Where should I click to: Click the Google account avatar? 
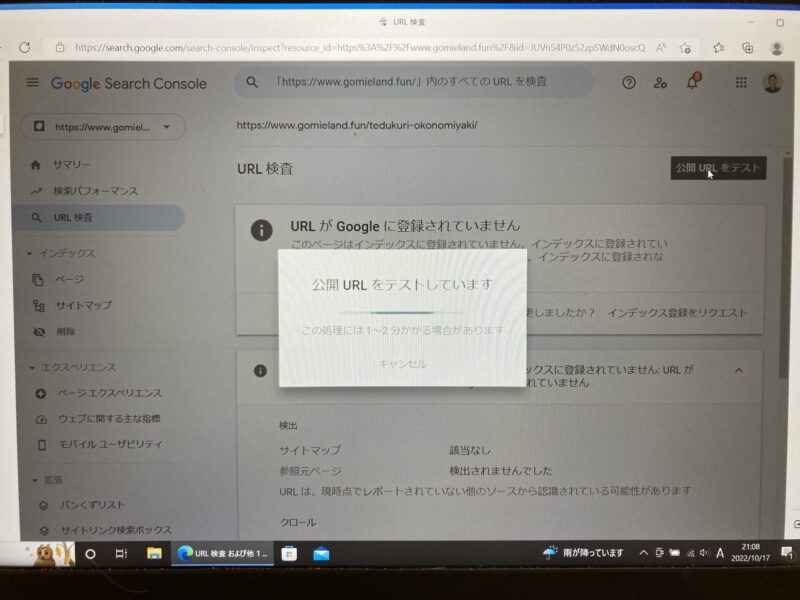[772, 82]
